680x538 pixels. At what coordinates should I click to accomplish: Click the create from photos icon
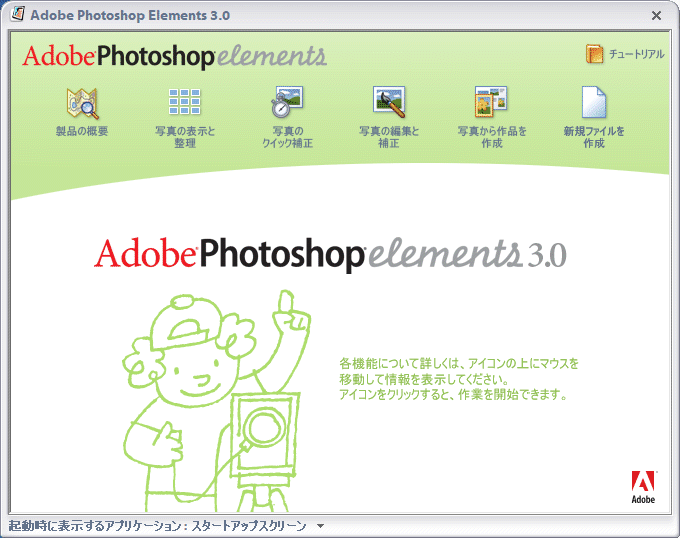click(x=491, y=102)
